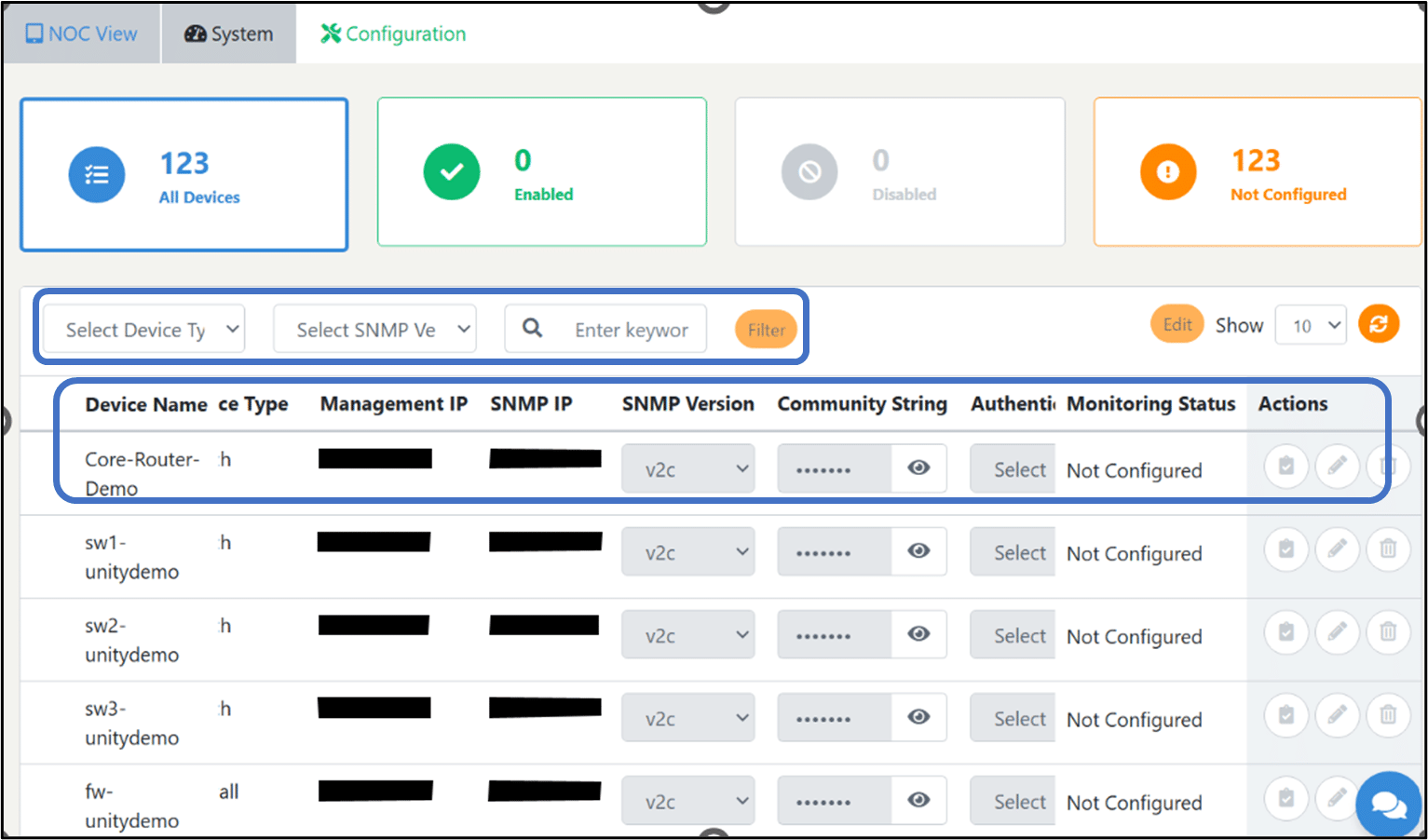Viewport: 1428px width, 840px height.
Task: Select the Not Configured devices card
Action: click(1258, 172)
